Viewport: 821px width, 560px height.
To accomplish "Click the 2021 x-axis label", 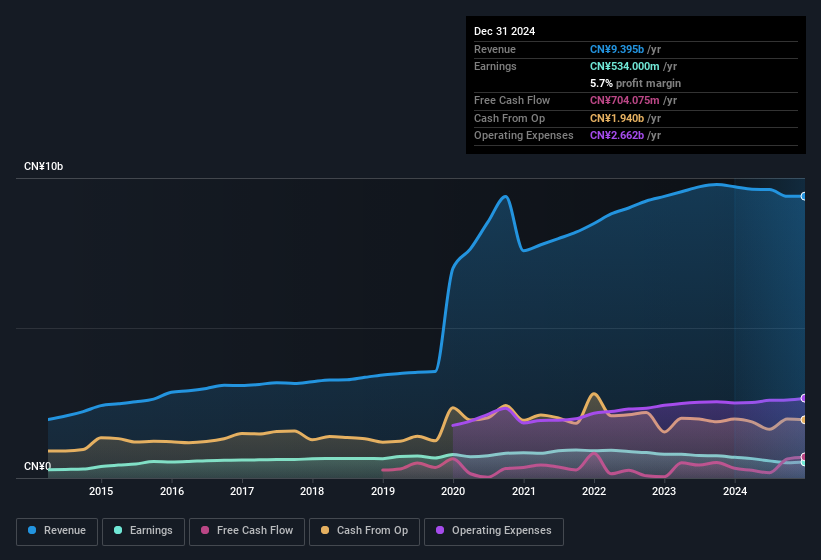I will (524, 491).
